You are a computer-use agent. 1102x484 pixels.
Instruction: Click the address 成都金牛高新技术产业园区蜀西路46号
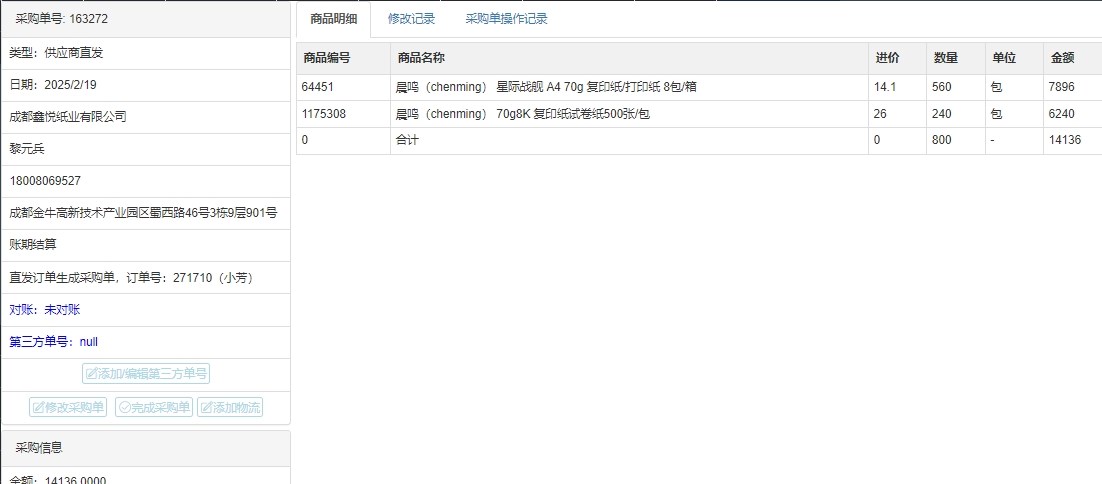coord(143,213)
